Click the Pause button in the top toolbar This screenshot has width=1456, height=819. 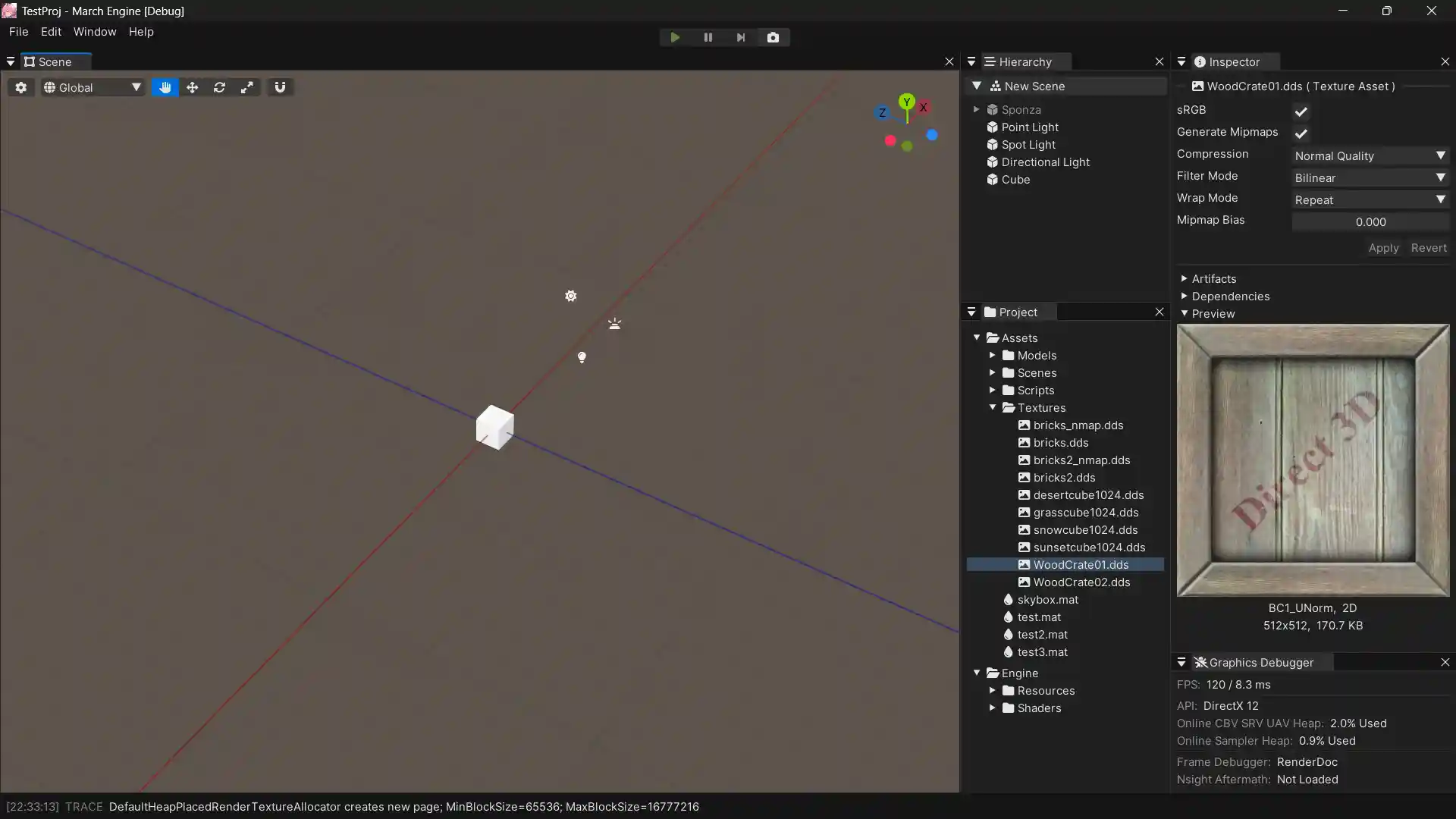[708, 37]
